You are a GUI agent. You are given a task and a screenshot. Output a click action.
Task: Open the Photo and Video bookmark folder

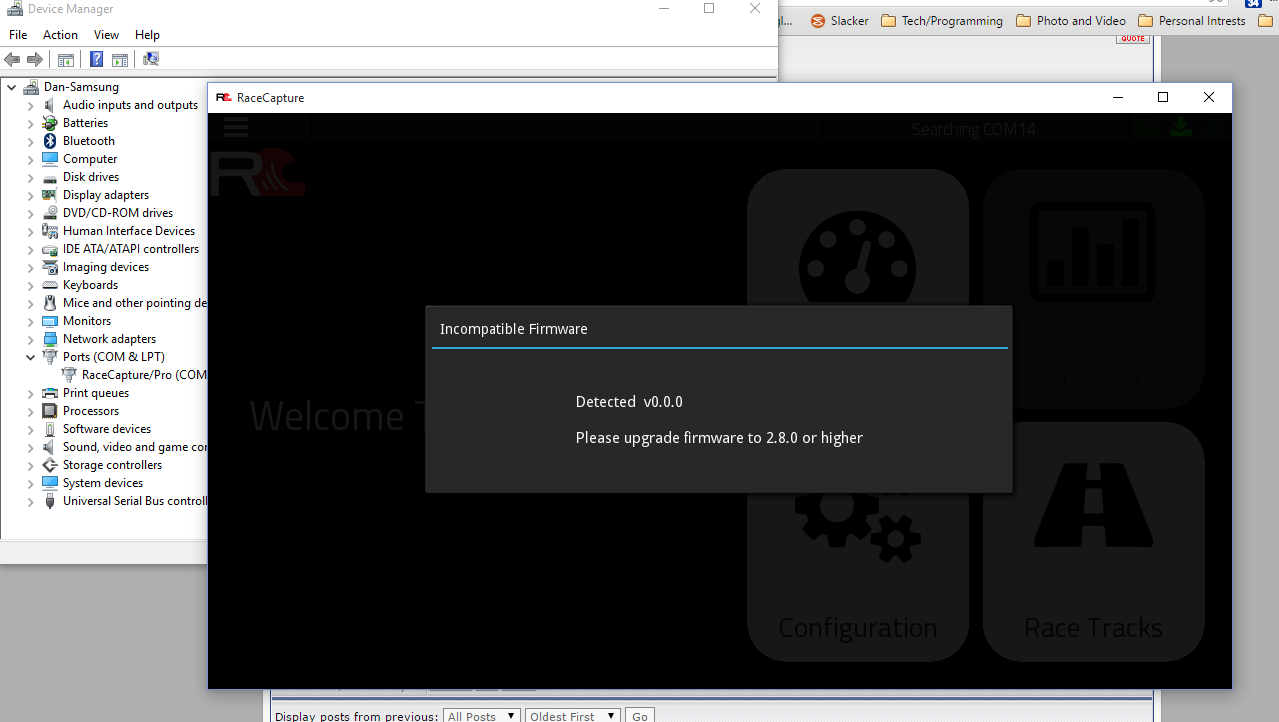click(1070, 21)
